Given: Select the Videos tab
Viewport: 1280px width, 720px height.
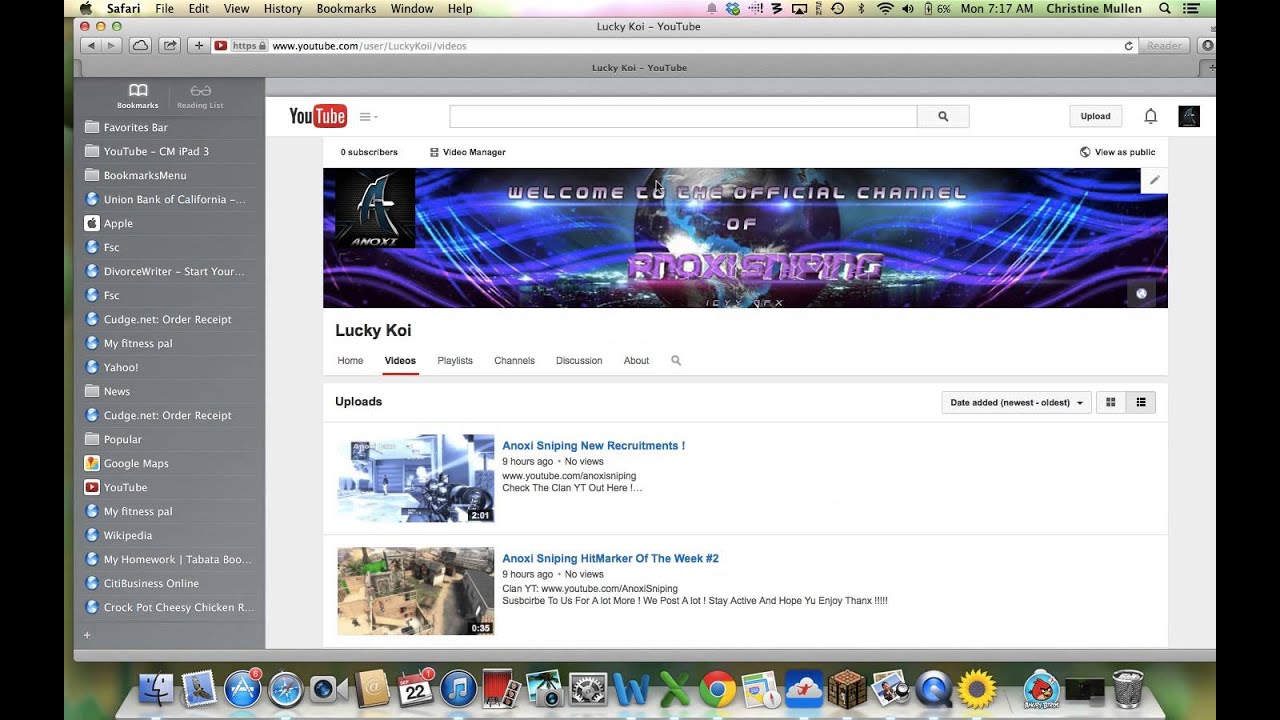Looking at the screenshot, I should click(x=400, y=360).
